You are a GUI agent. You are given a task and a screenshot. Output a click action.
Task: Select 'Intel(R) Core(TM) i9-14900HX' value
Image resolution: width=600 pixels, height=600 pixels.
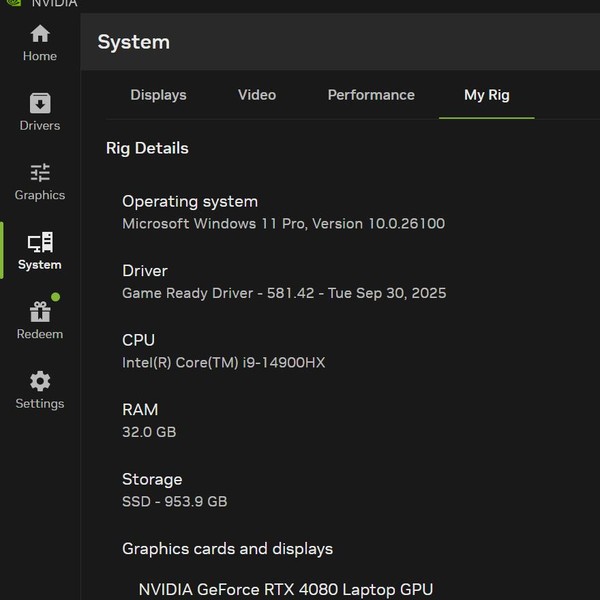point(223,362)
